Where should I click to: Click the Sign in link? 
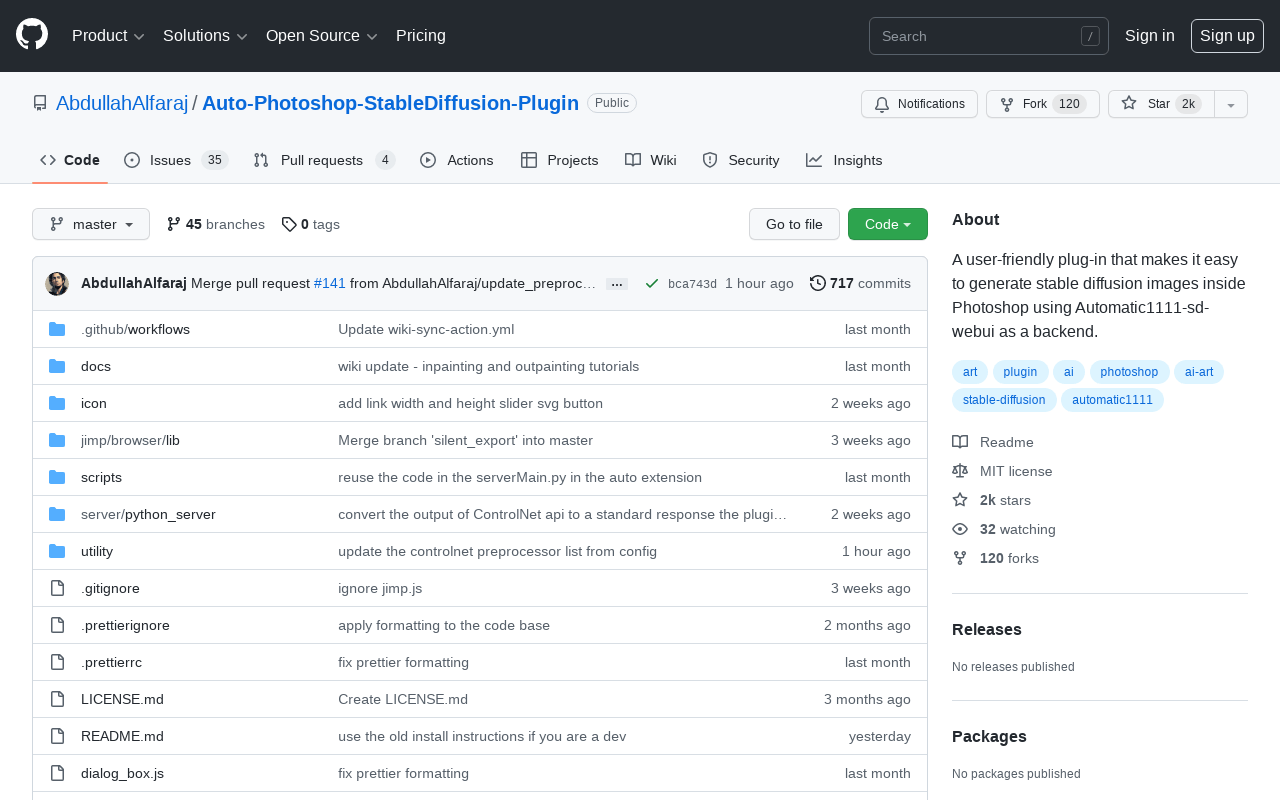(1150, 36)
